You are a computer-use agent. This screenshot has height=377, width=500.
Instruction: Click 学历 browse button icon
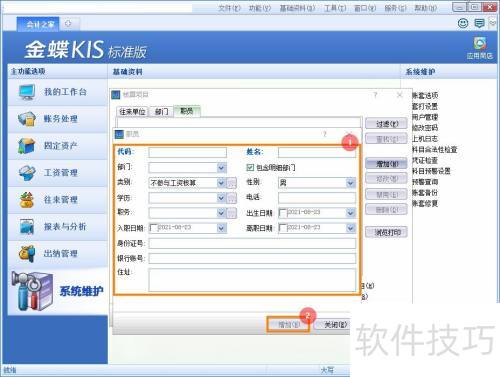(232, 198)
